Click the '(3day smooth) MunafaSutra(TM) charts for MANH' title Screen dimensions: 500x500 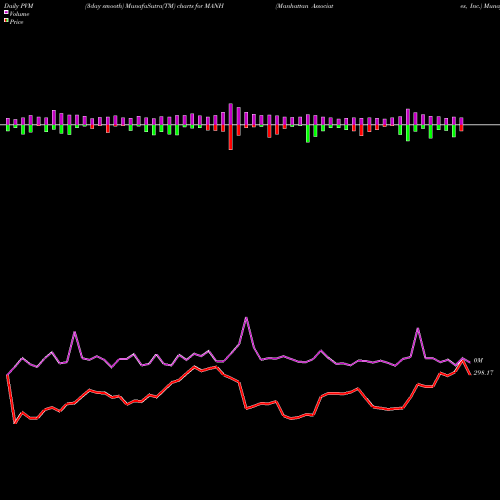154,6
